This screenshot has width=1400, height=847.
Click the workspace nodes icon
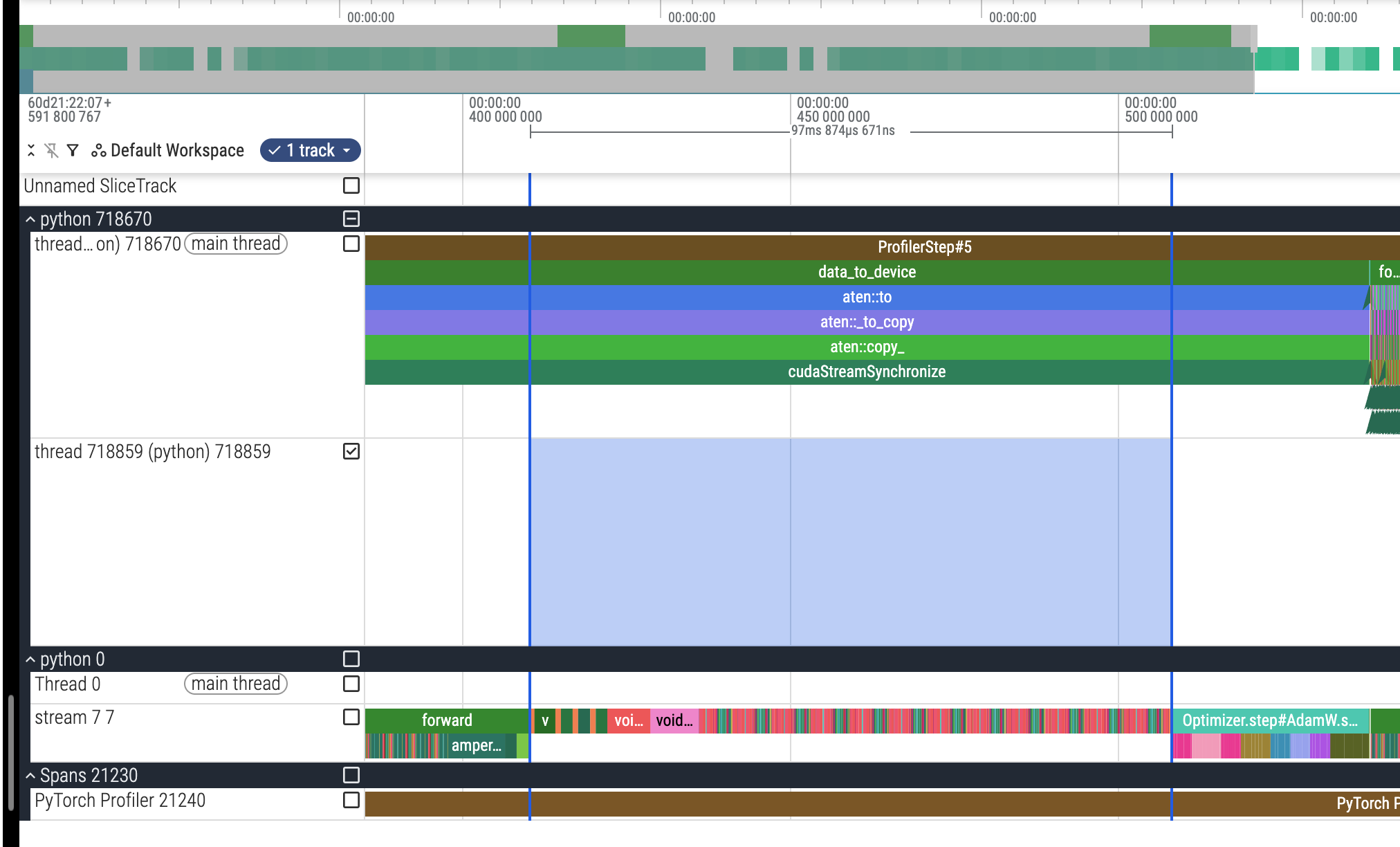(99, 150)
